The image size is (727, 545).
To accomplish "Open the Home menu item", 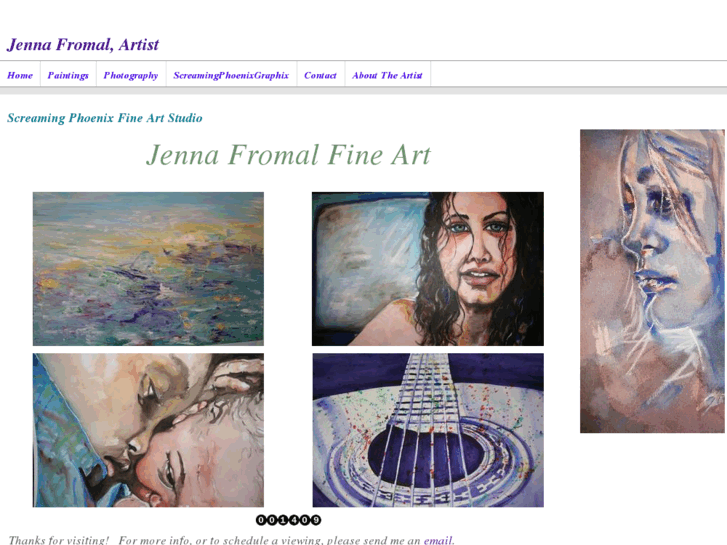I will coord(20,75).
